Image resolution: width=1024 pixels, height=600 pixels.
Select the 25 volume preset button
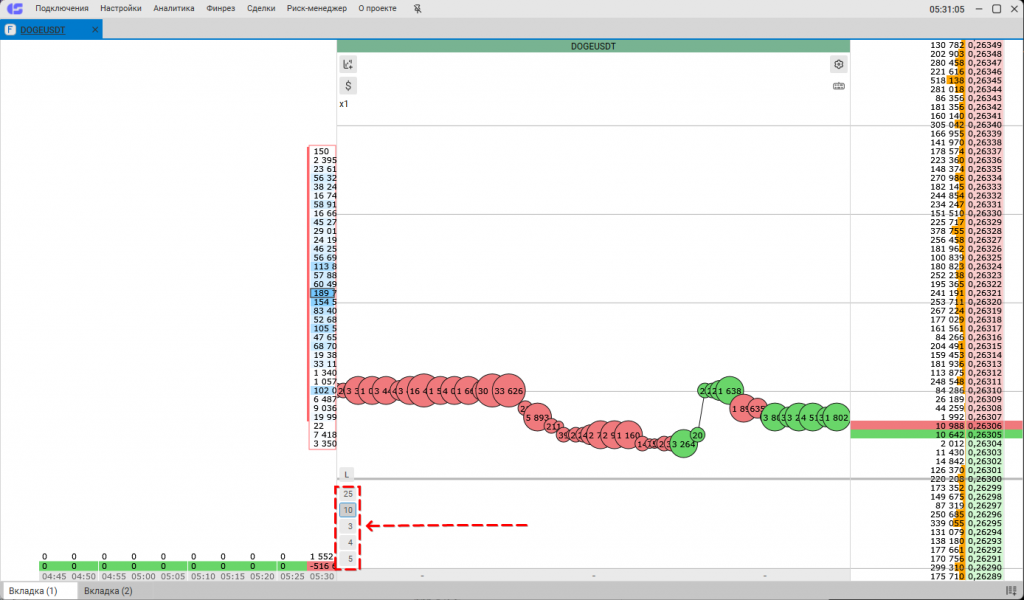coord(348,494)
